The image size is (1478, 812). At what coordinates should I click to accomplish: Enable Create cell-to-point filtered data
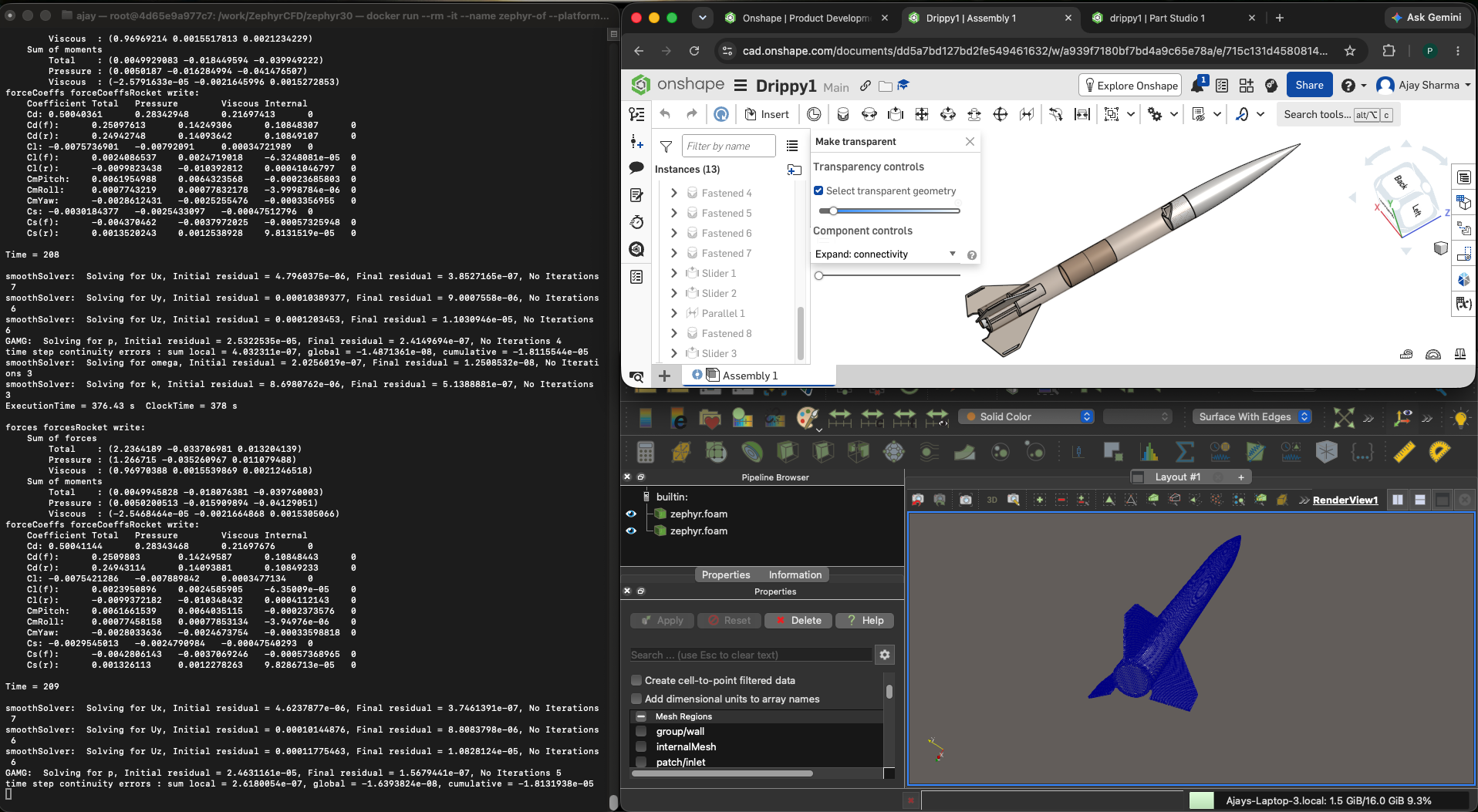pyautogui.click(x=636, y=680)
